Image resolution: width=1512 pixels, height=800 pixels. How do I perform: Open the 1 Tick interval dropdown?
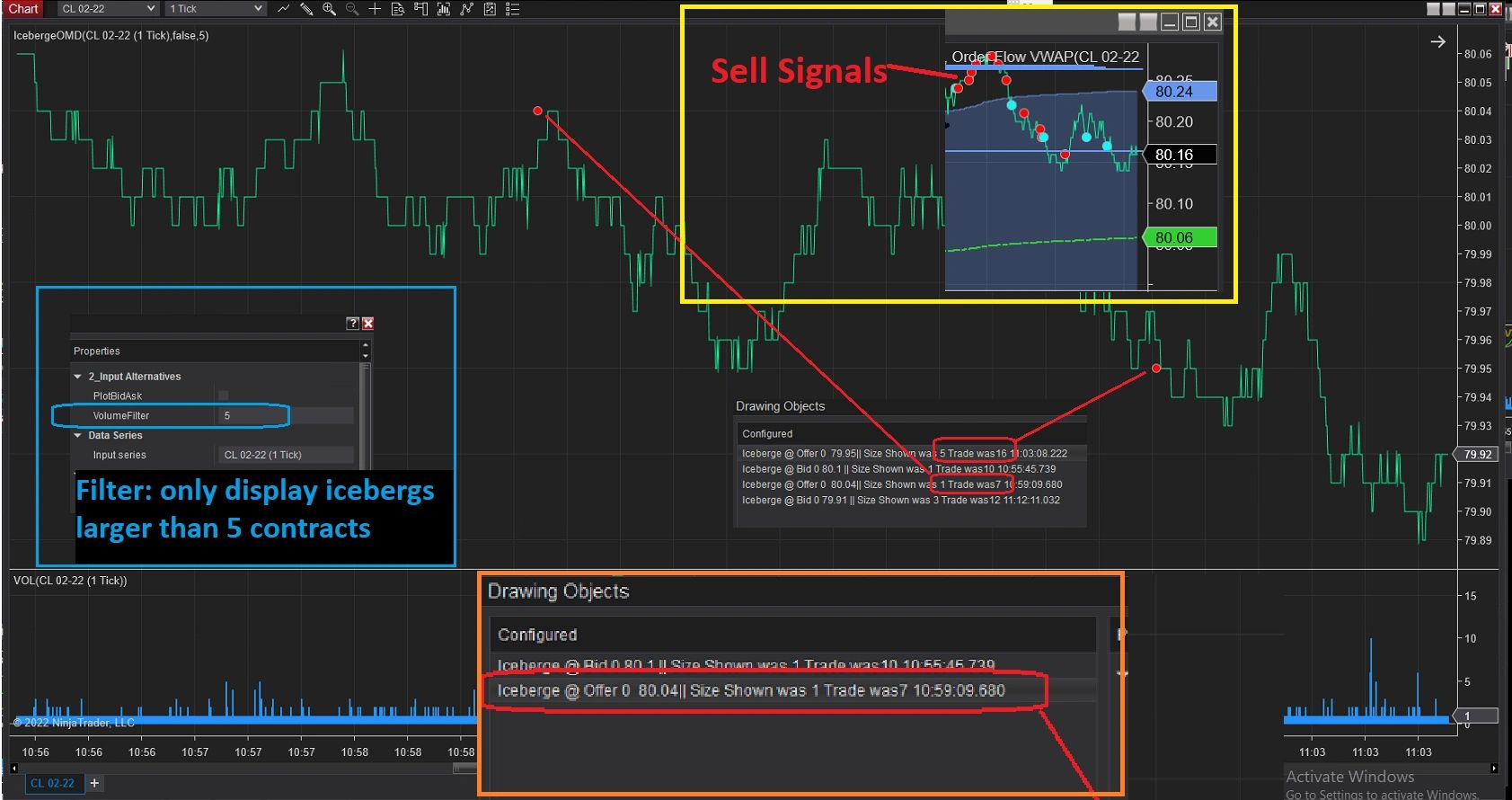click(x=216, y=9)
